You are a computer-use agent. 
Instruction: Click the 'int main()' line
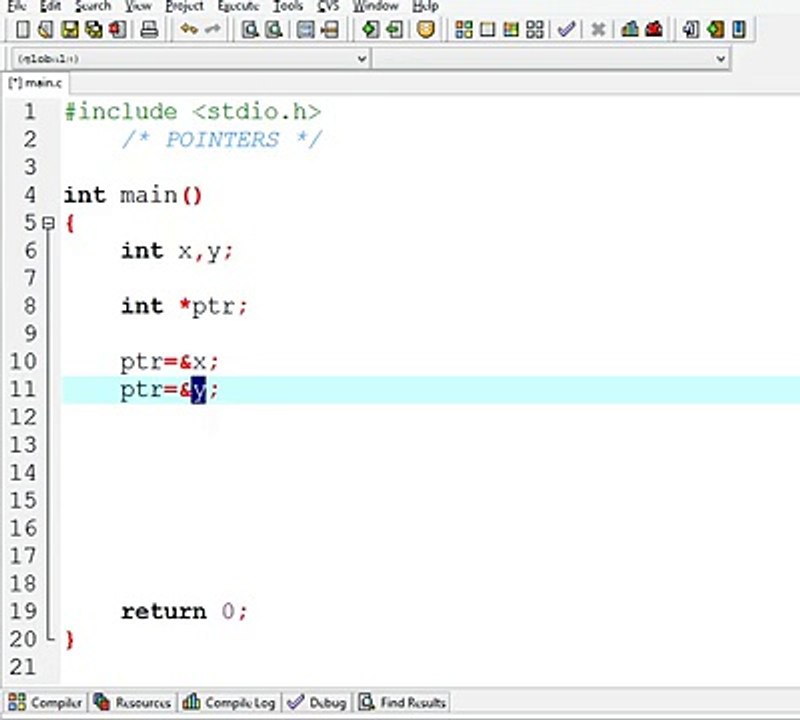point(133,195)
